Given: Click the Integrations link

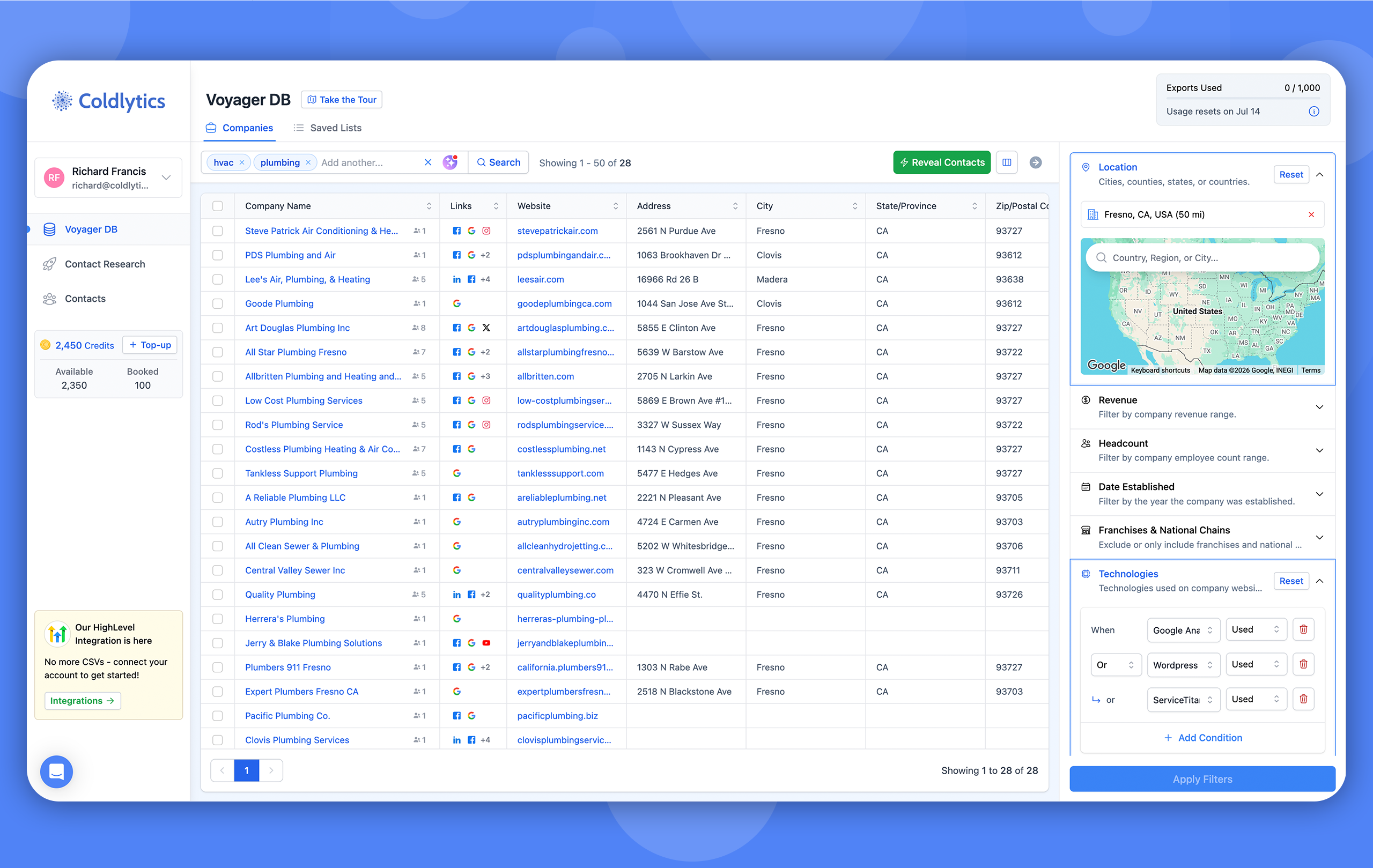Looking at the screenshot, I should (82, 700).
